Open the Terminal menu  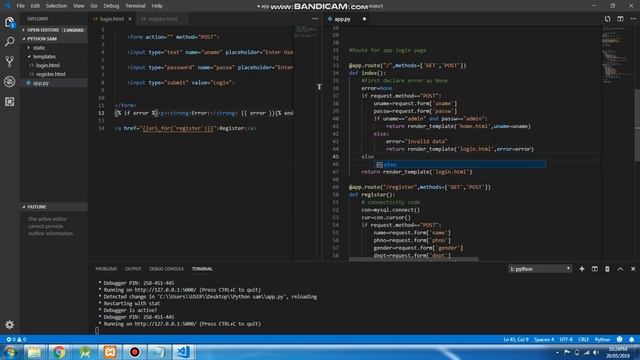[135, 6]
